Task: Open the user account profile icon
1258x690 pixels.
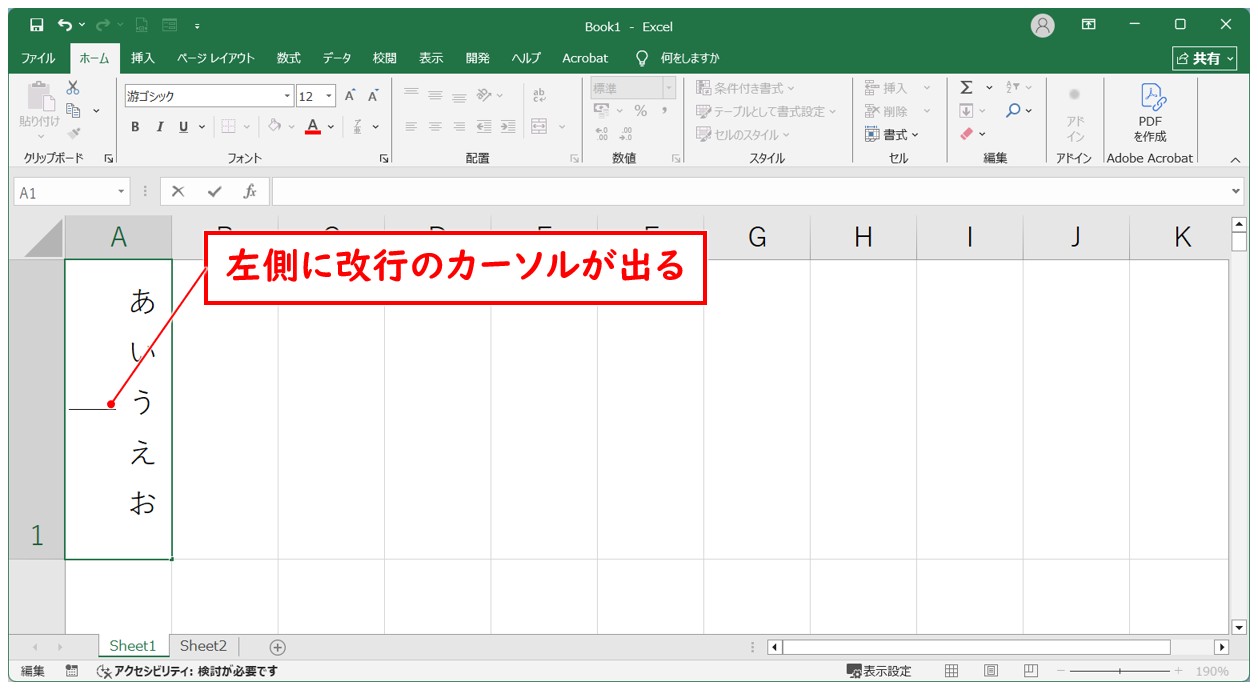Action: tap(1043, 25)
